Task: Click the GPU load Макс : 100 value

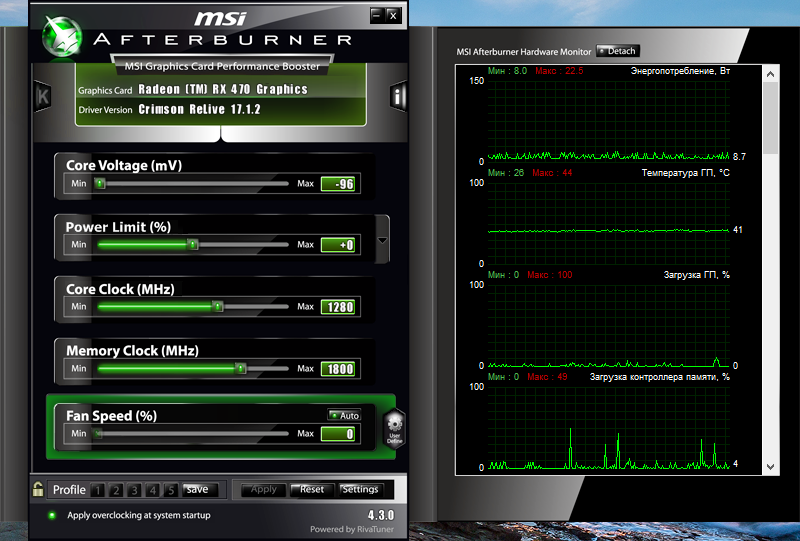Action: pos(549,275)
